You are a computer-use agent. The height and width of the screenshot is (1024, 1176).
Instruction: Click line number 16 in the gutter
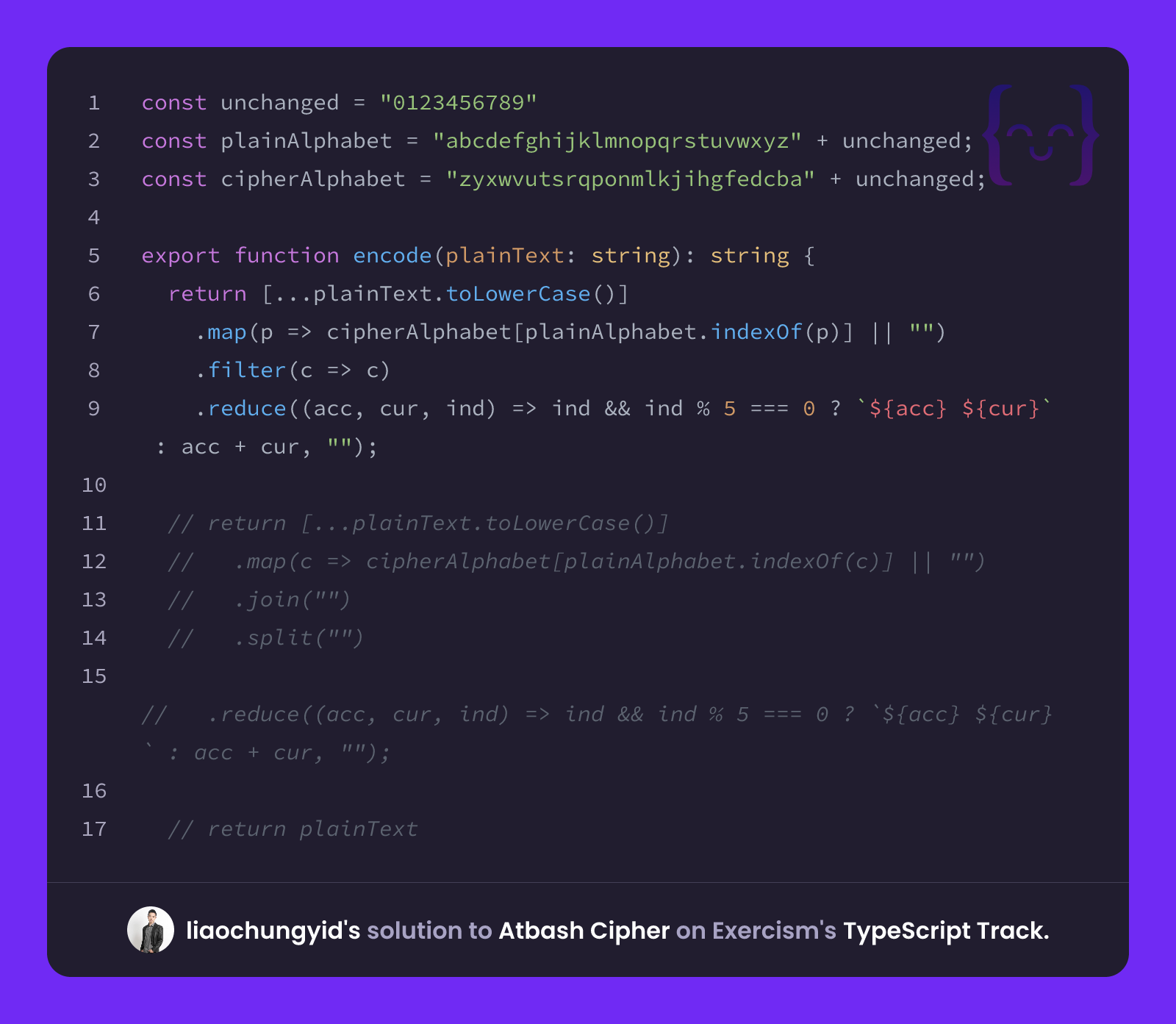[x=94, y=790]
